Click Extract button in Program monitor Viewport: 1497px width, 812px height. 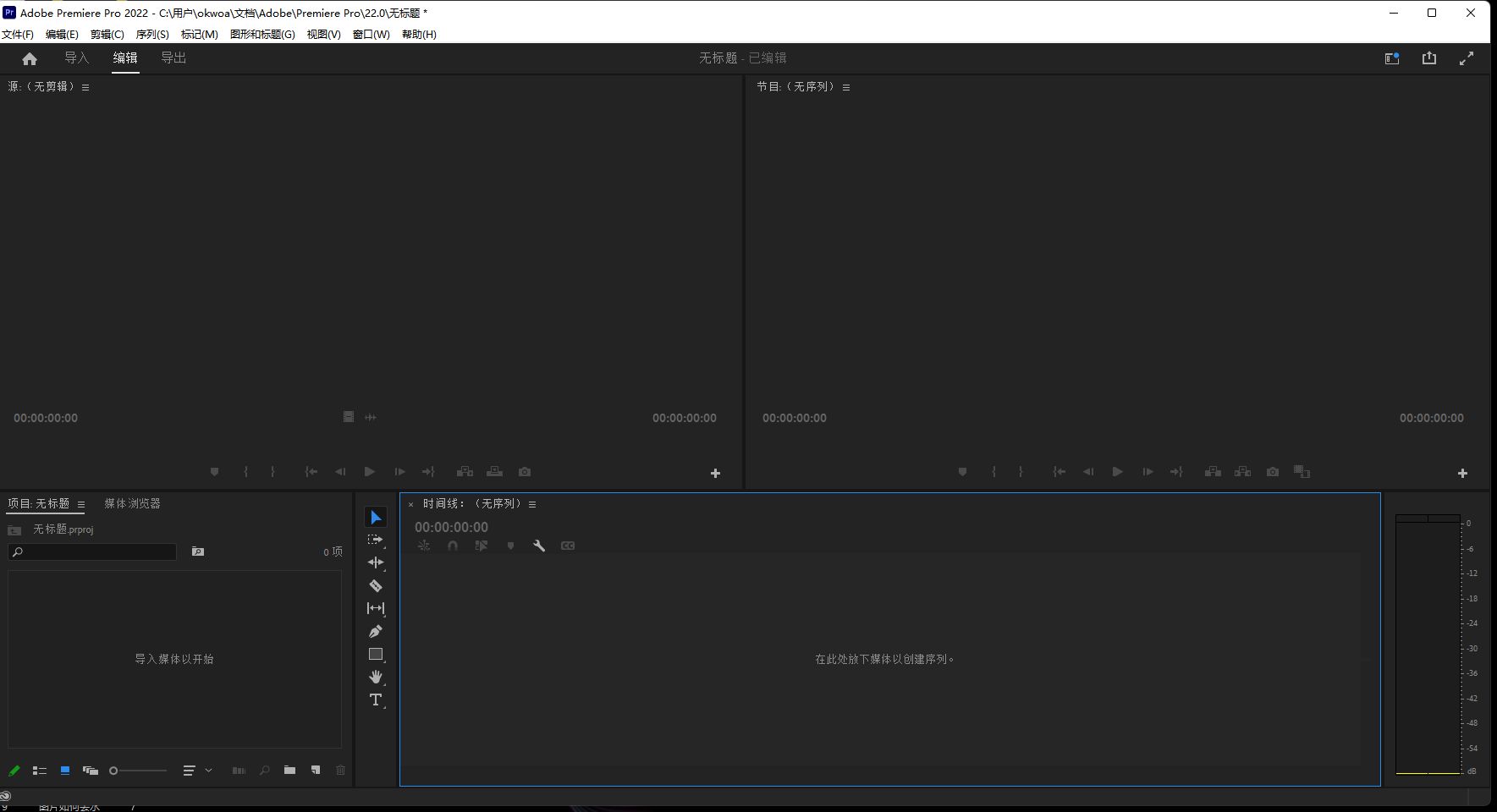pyautogui.click(x=1242, y=472)
